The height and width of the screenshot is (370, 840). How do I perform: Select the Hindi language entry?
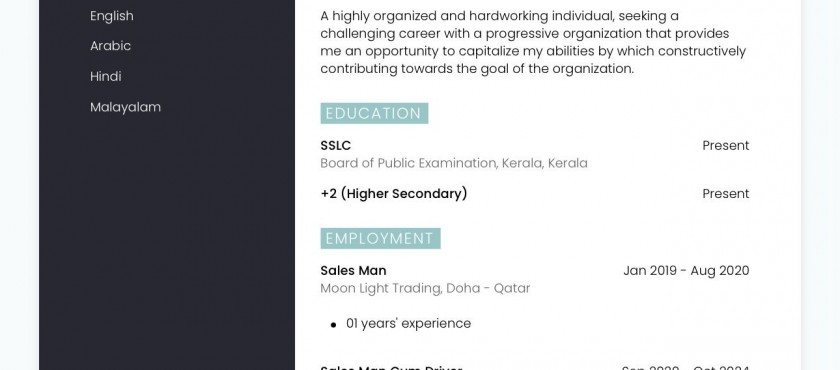click(x=106, y=77)
